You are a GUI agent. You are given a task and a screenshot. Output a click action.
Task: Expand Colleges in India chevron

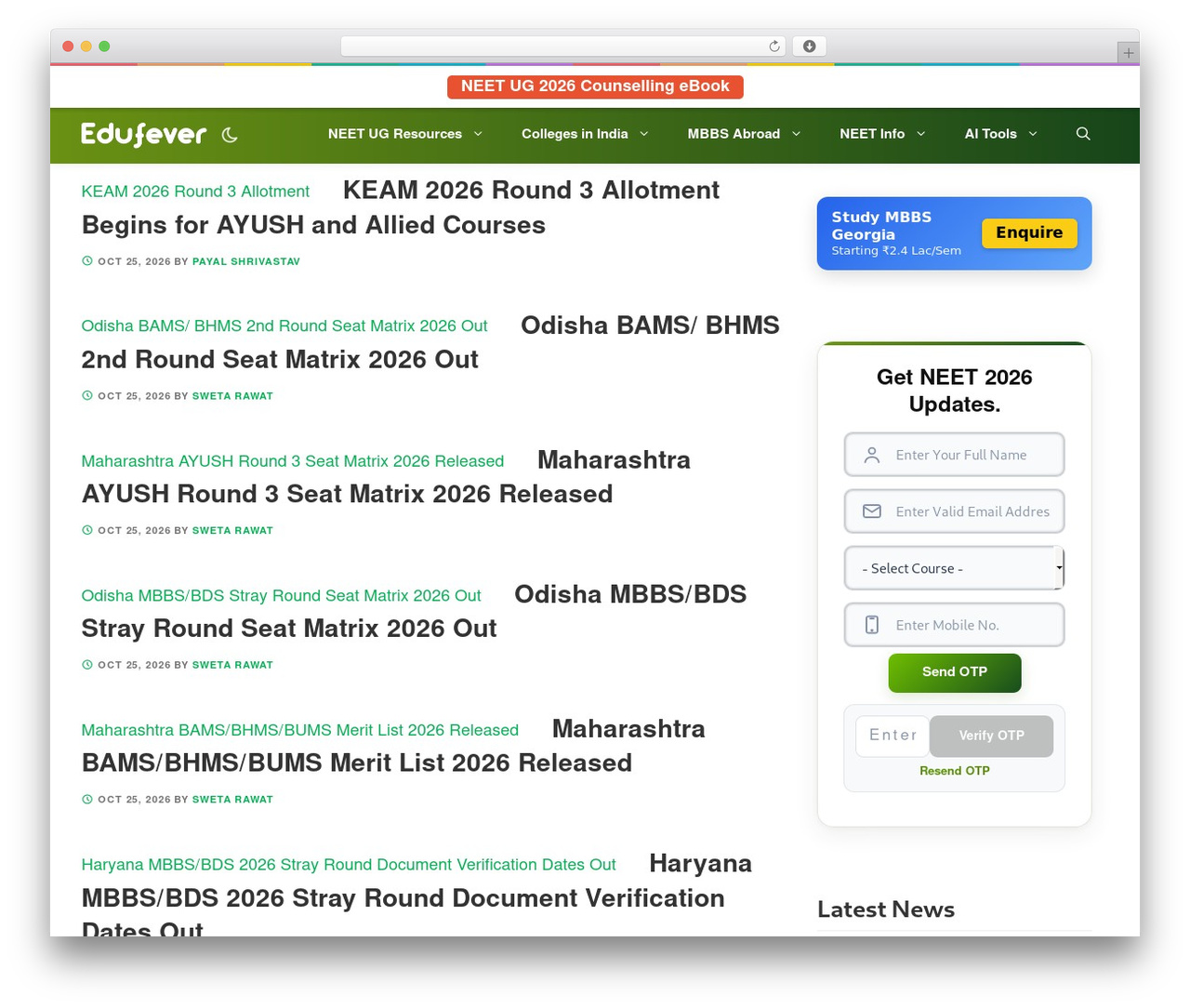point(644,134)
